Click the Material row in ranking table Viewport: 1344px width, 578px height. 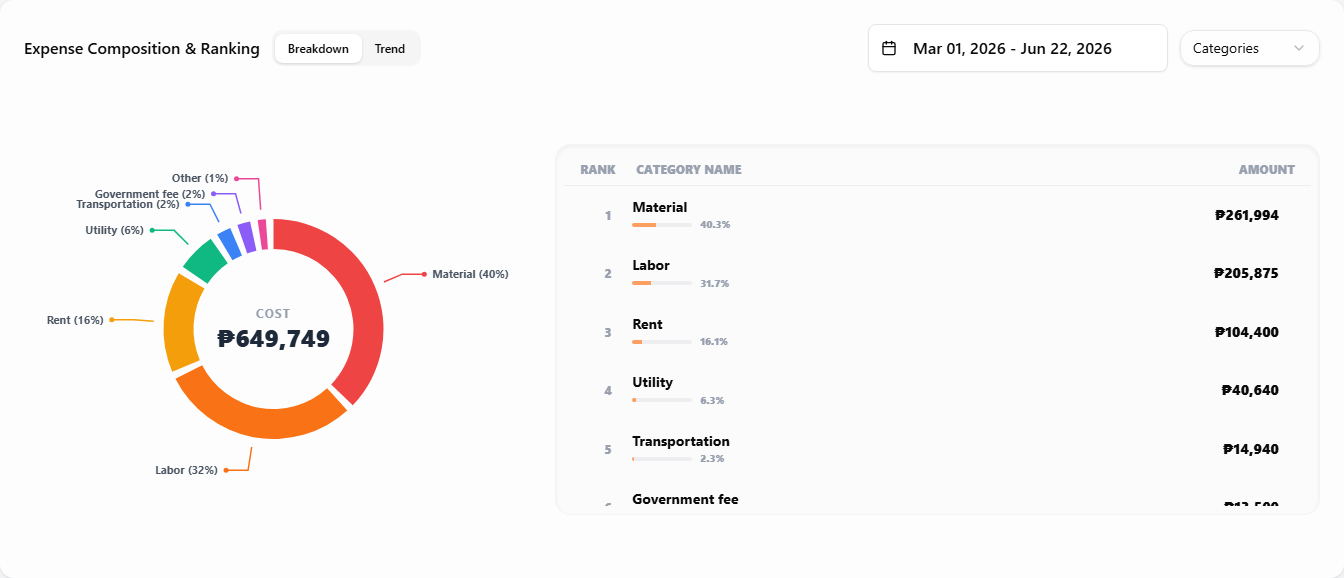pyautogui.click(x=937, y=215)
